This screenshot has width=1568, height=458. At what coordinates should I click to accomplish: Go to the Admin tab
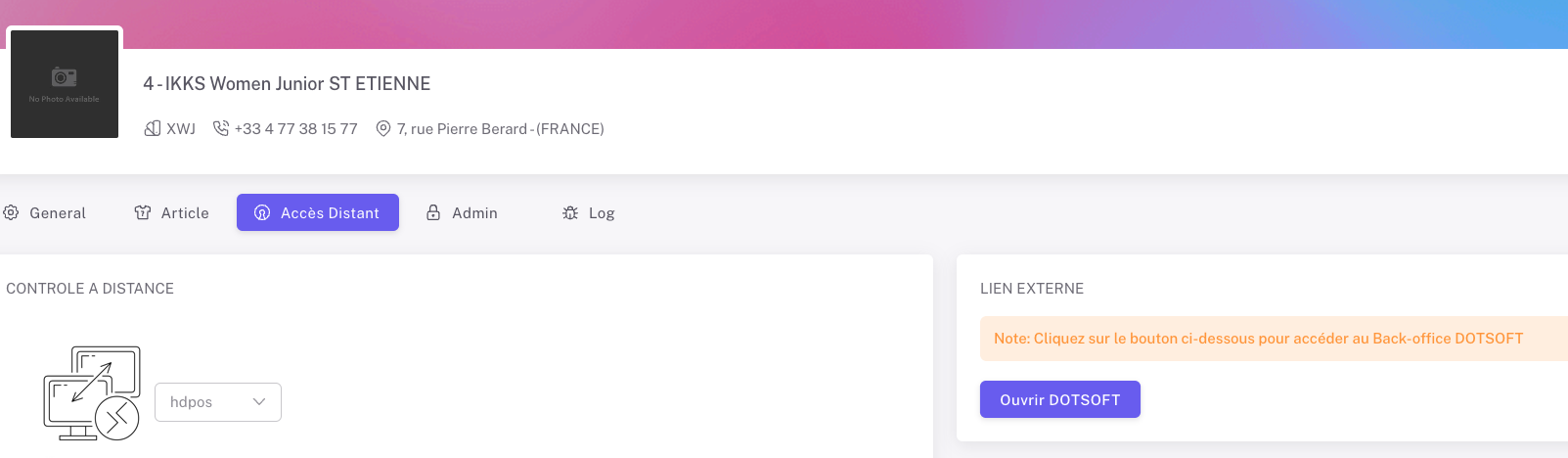point(474,213)
